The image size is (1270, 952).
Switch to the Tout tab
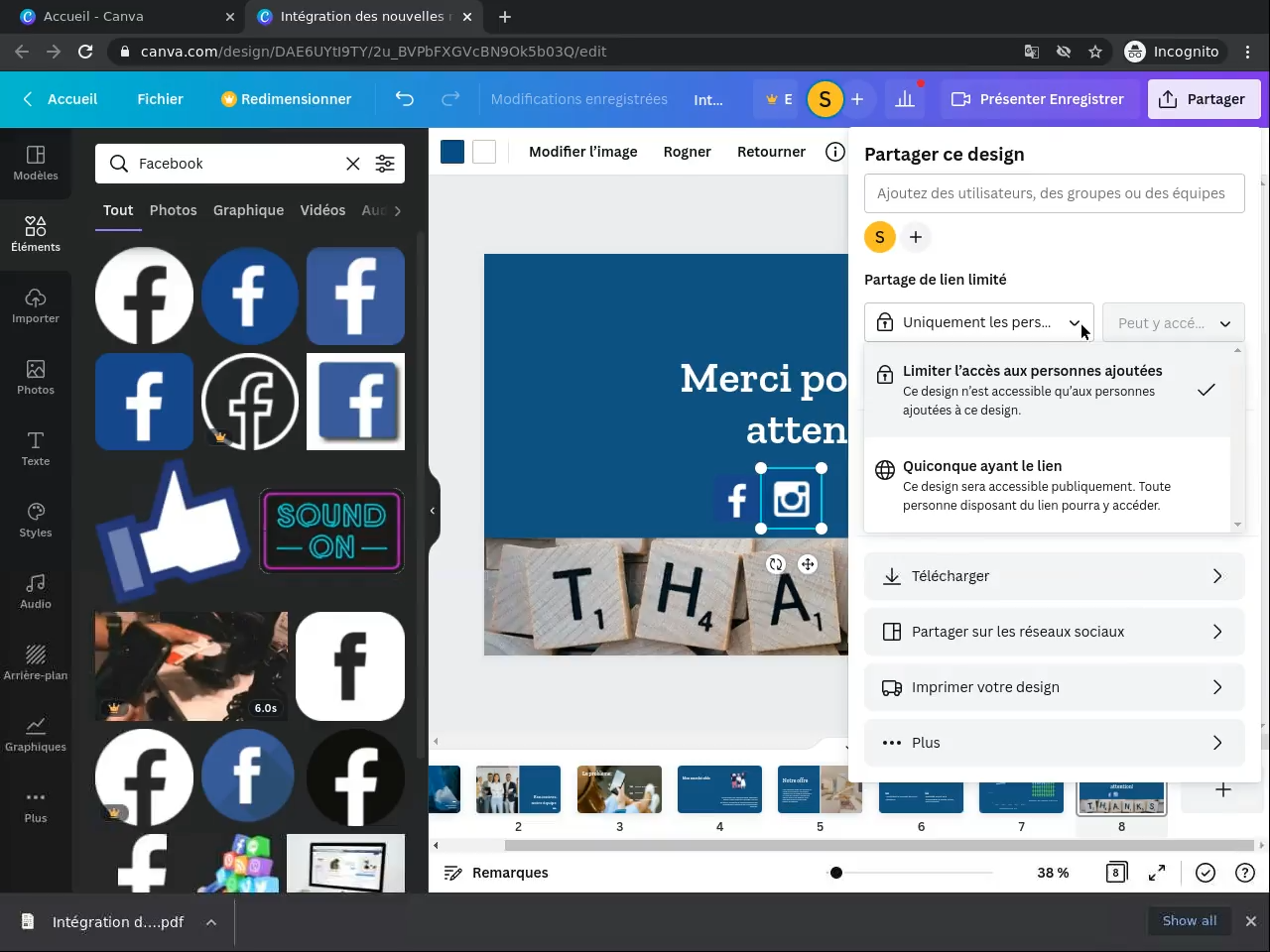pyautogui.click(x=118, y=210)
